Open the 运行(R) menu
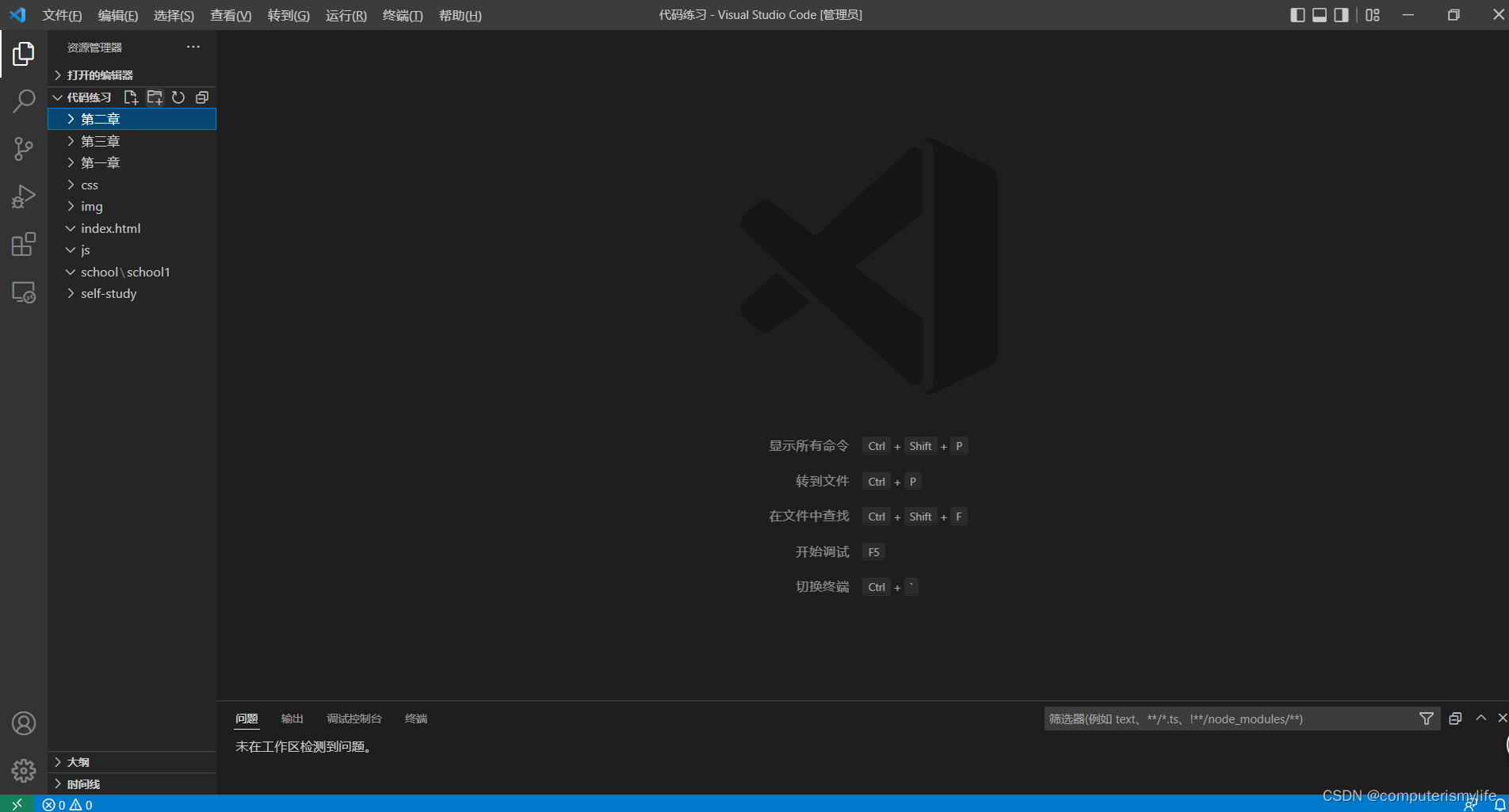 pyautogui.click(x=346, y=15)
